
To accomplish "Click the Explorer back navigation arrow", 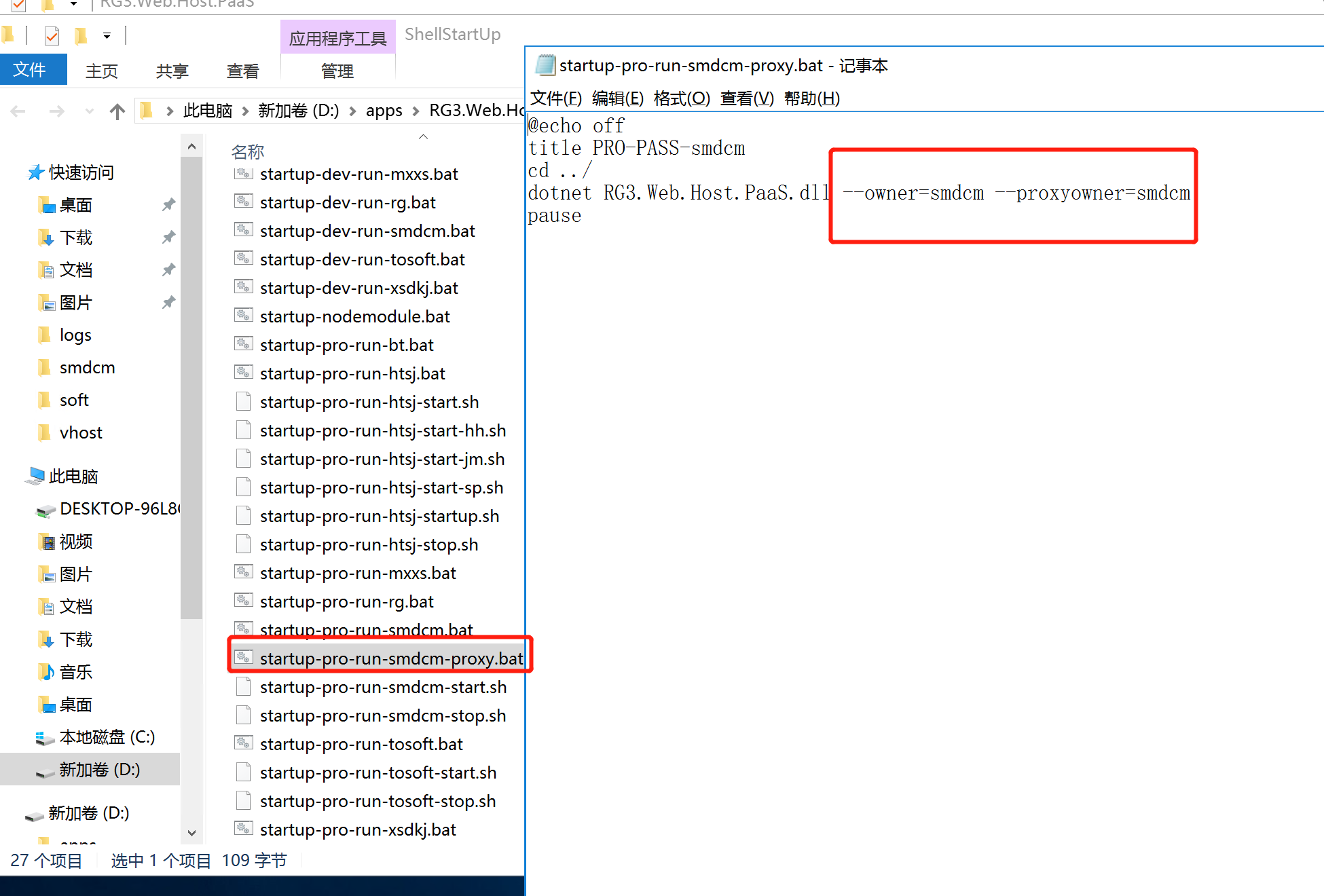I will 18,111.
